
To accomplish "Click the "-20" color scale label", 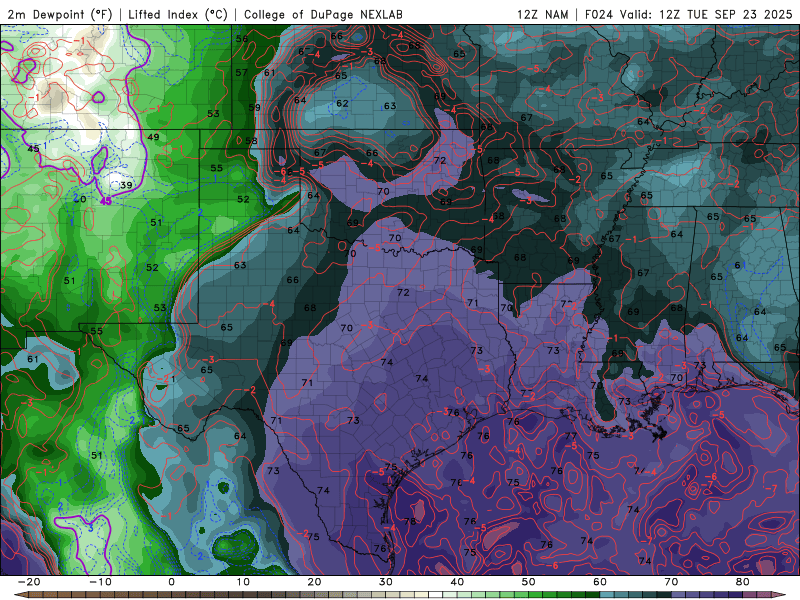I will coord(29,582).
